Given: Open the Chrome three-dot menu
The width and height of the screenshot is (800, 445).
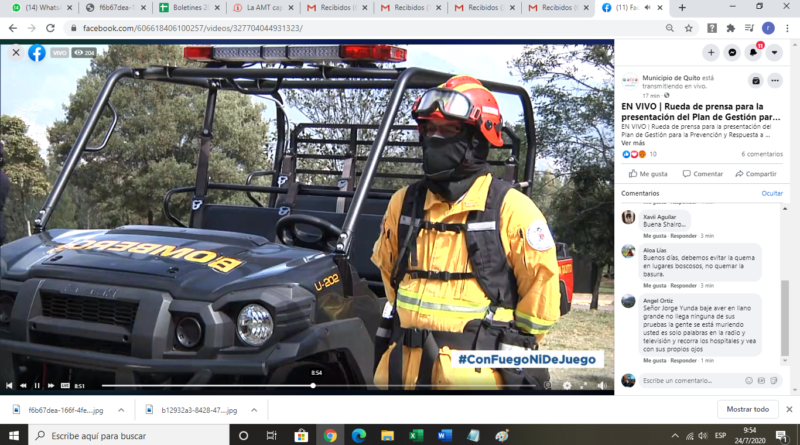Looking at the screenshot, I should [787, 28].
